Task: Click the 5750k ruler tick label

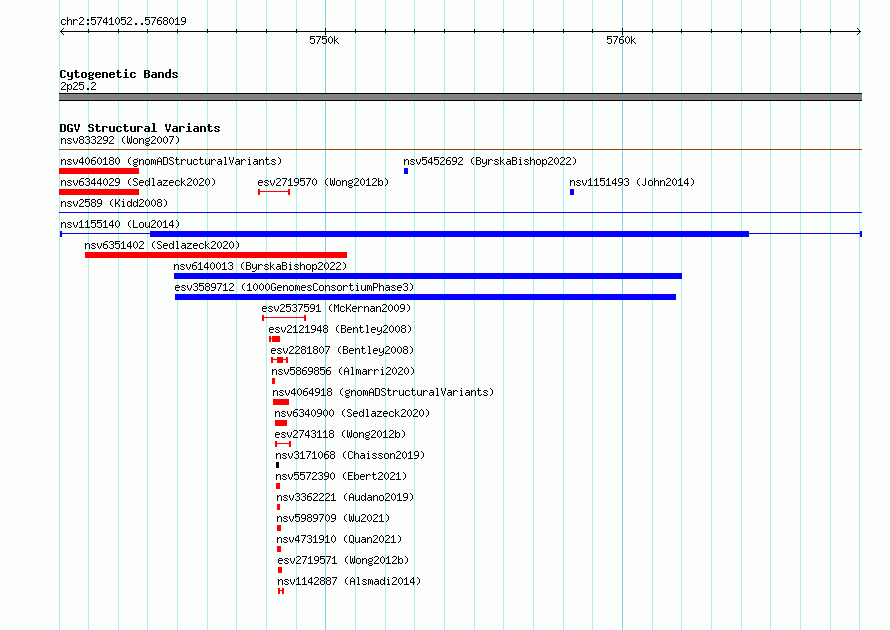Action: coord(324,40)
